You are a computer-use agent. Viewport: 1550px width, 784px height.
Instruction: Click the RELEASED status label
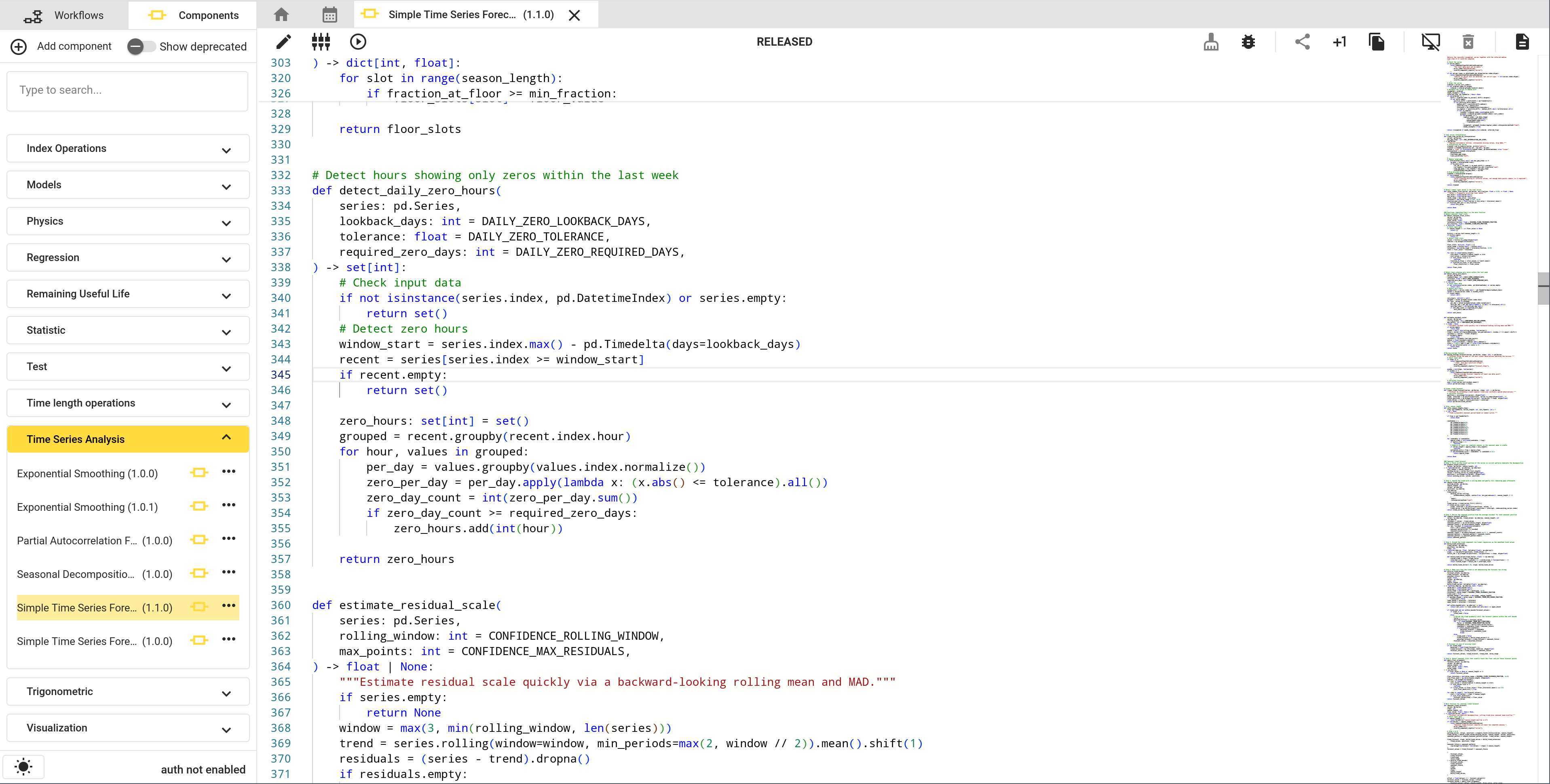tap(784, 42)
